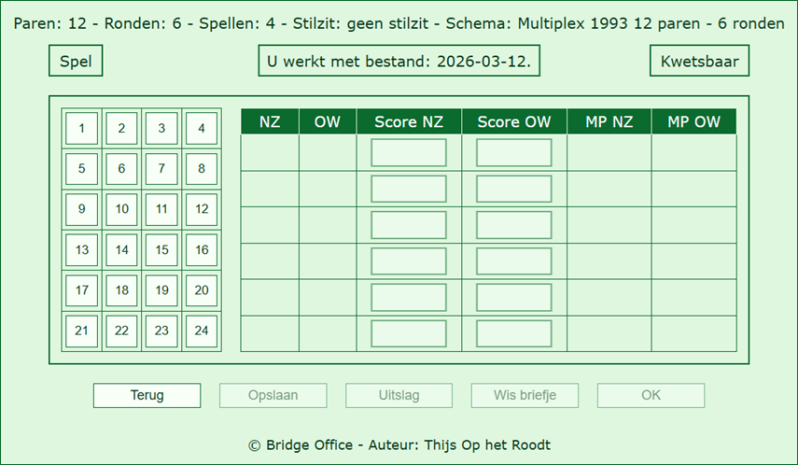Focus the first Score OW input field
The image size is (798, 465).
pyautogui.click(x=514, y=153)
